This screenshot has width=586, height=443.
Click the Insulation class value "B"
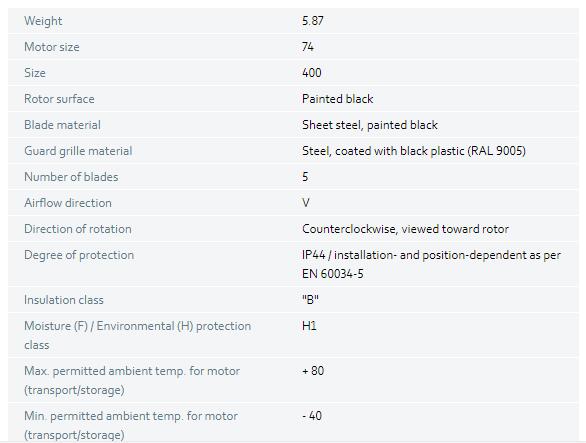(310, 300)
